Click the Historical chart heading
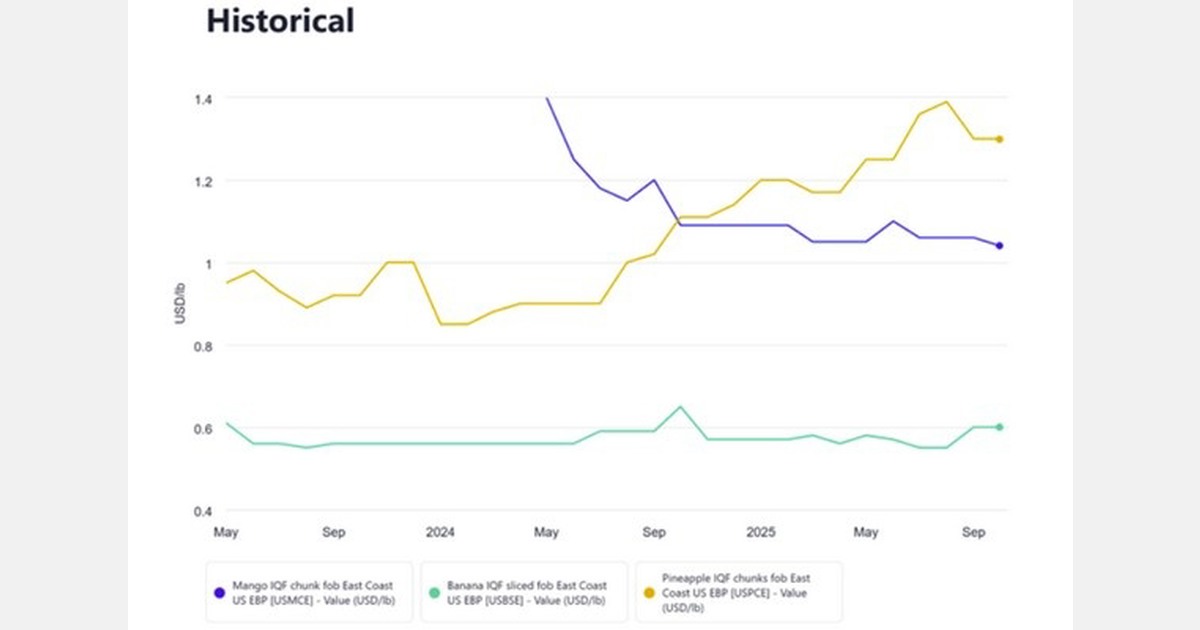 coord(280,20)
